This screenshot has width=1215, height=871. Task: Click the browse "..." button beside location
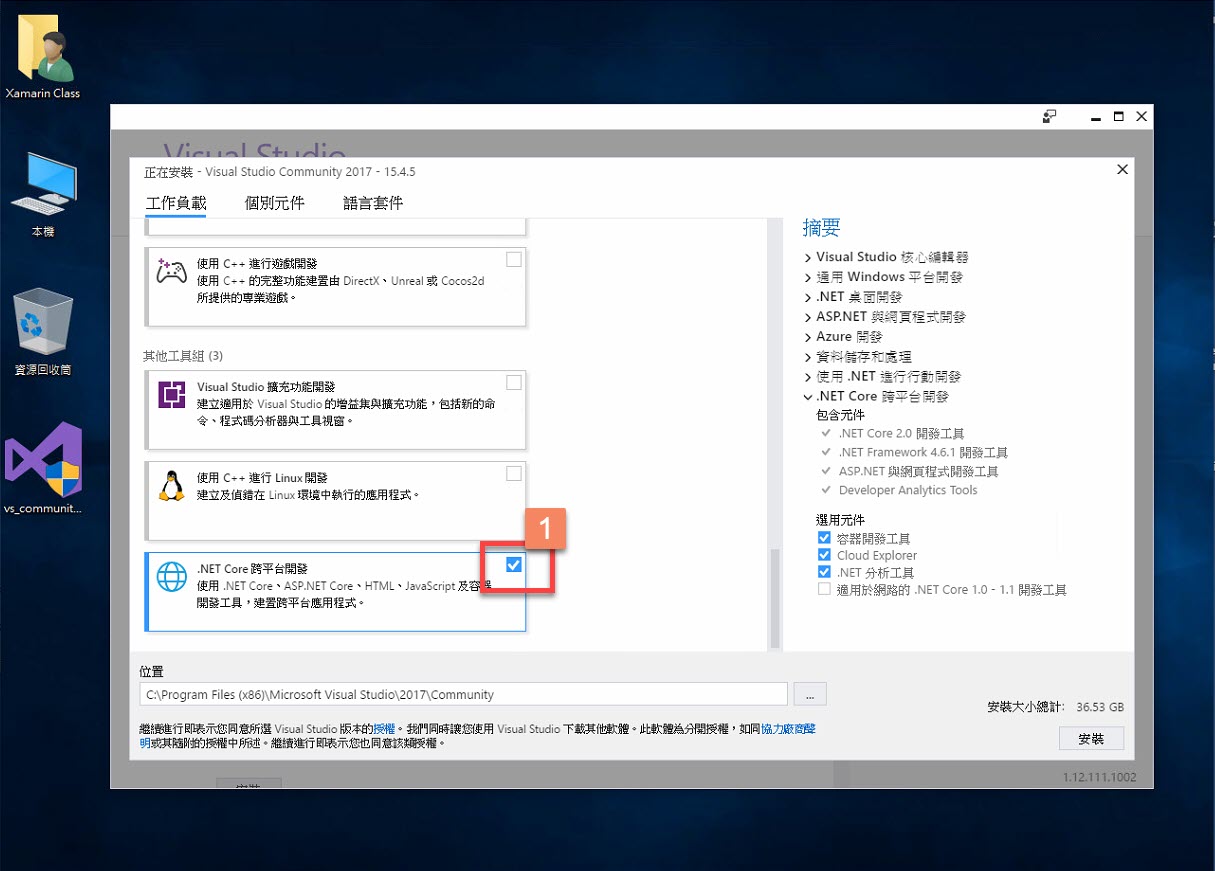tap(810, 694)
